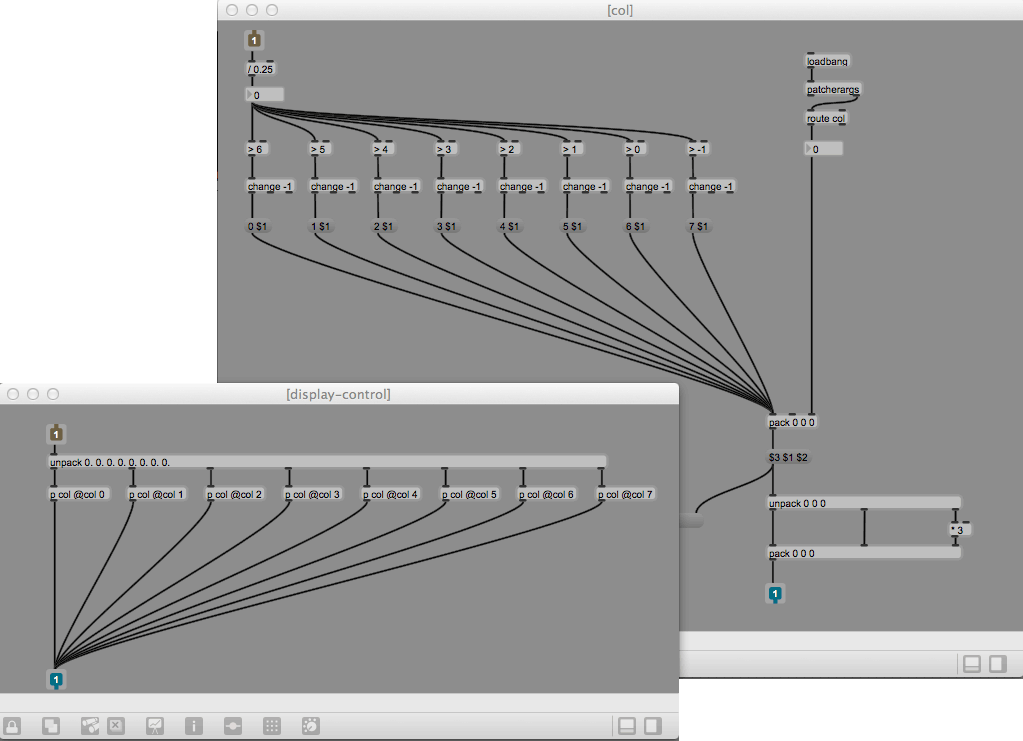Click triangle of number box under 'route col'
Screen dimensions: 1023x741
tap(809, 149)
